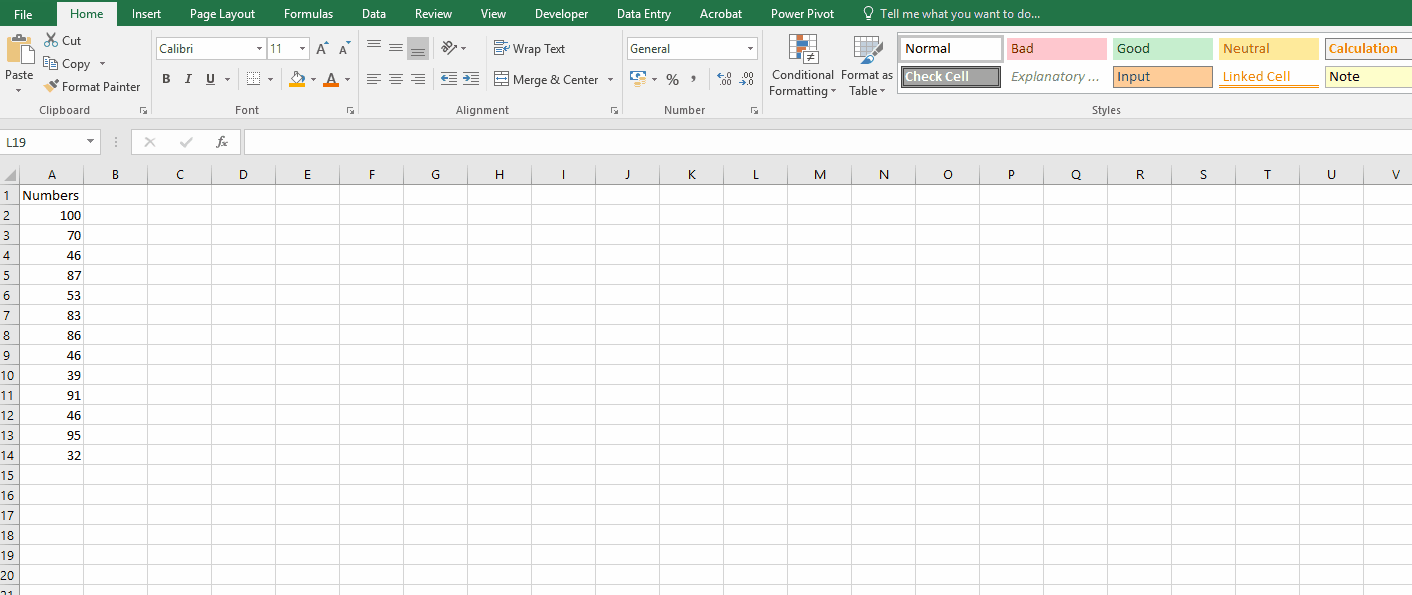Click the Cut button

coord(62,40)
